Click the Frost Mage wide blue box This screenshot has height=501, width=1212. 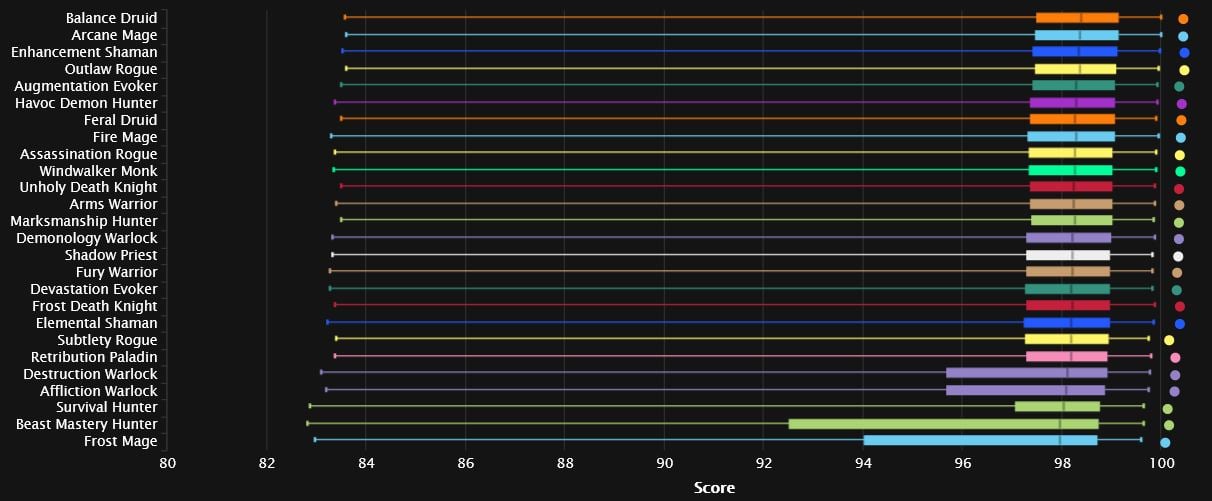[981, 441]
